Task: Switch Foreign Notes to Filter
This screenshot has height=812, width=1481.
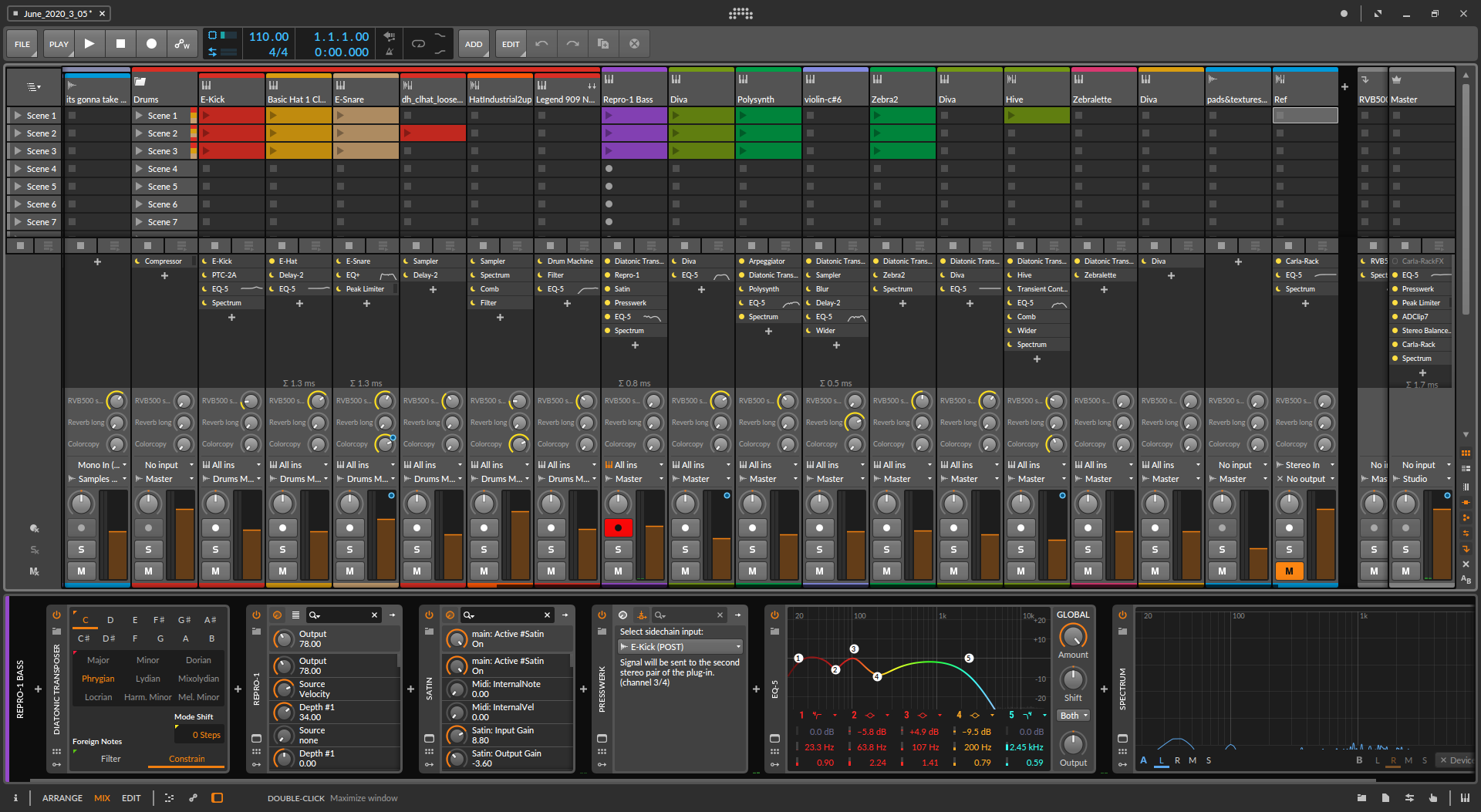Action: pyautogui.click(x=110, y=759)
